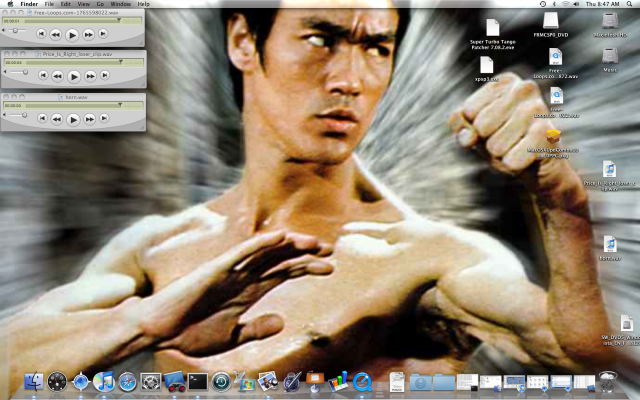Fast-forward in the Free-Loops.com player window
Viewport: 640px width, 400px height.
(x=88, y=35)
